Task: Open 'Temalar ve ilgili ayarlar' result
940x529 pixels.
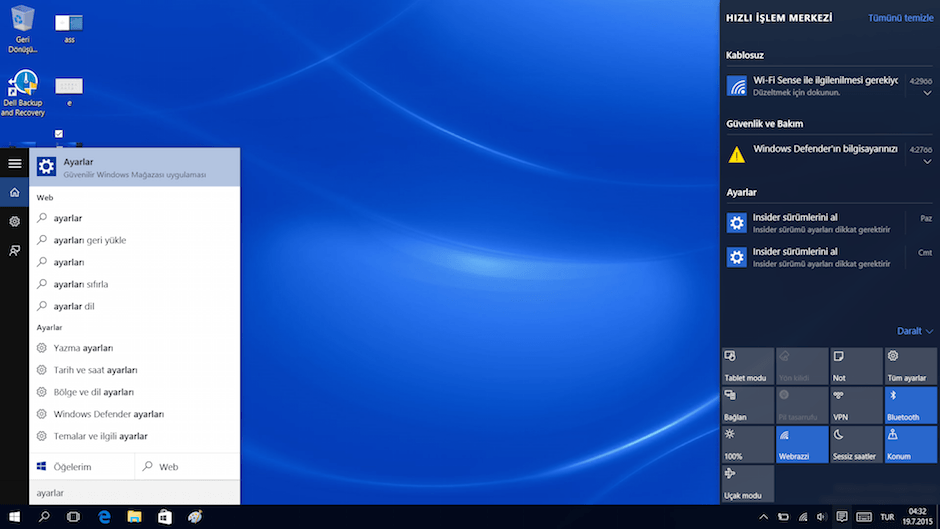Action: (x=135, y=436)
